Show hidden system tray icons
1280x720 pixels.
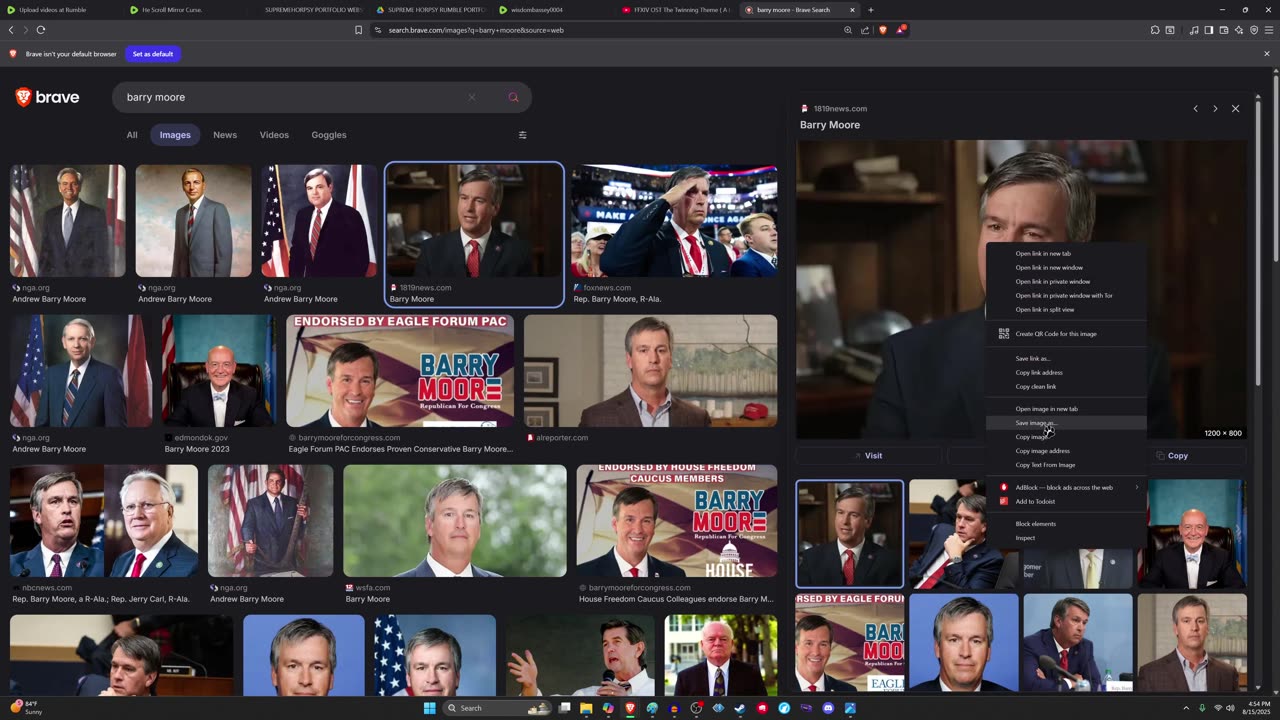point(1186,708)
